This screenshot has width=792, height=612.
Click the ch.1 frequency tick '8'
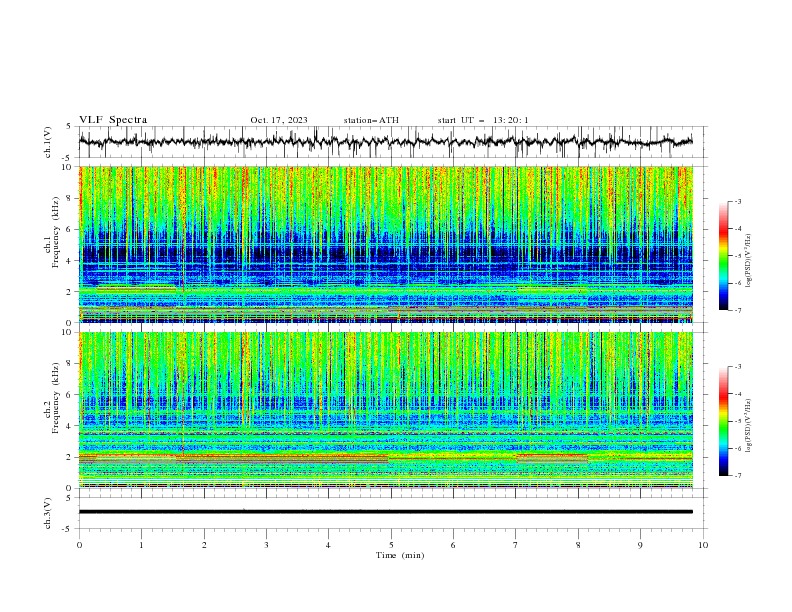pyautogui.click(x=71, y=198)
